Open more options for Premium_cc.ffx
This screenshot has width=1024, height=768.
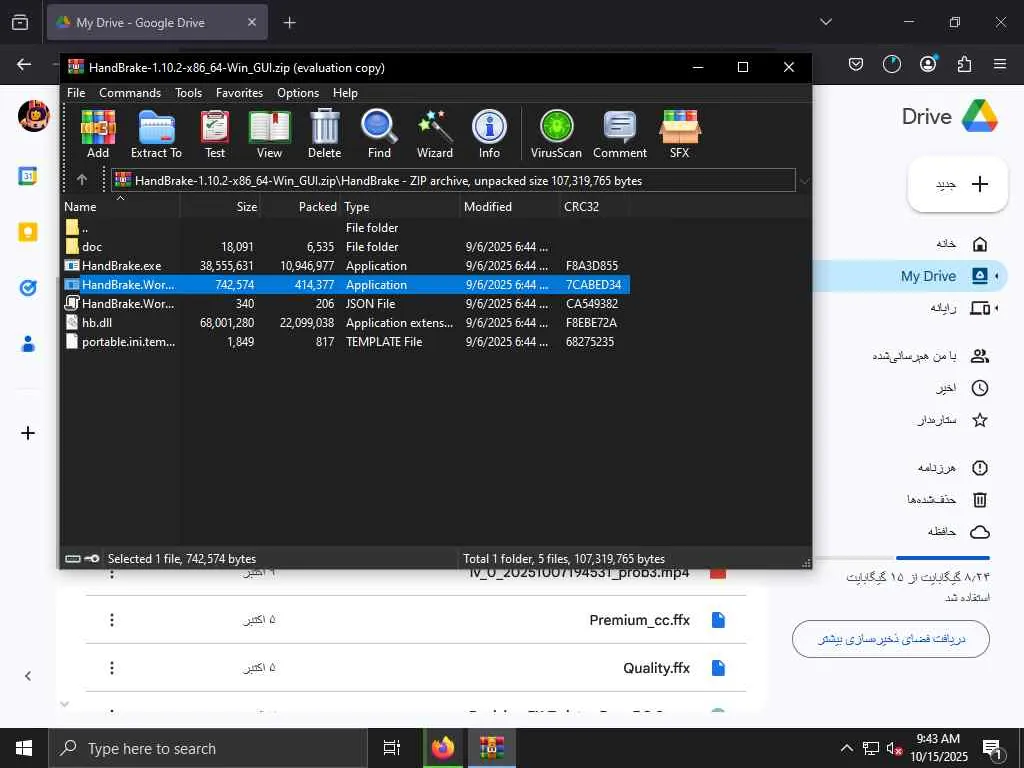(112, 620)
